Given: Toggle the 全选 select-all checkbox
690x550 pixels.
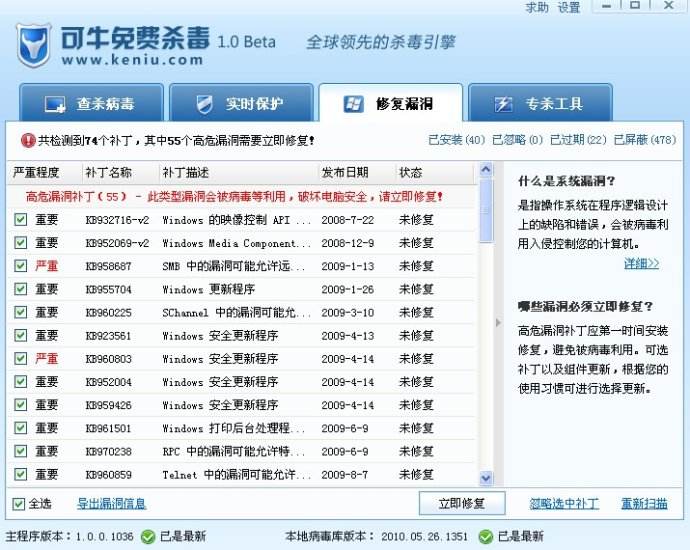Looking at the screenshot, I should click(18, 504).
